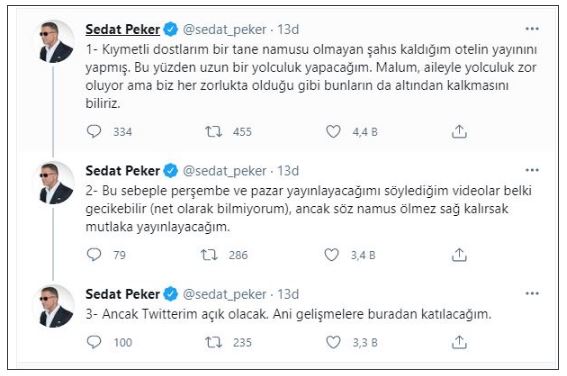The image size is (567, 376).
Task: Share the third tweet about Twitterim açık
Action: click(459, 342)
